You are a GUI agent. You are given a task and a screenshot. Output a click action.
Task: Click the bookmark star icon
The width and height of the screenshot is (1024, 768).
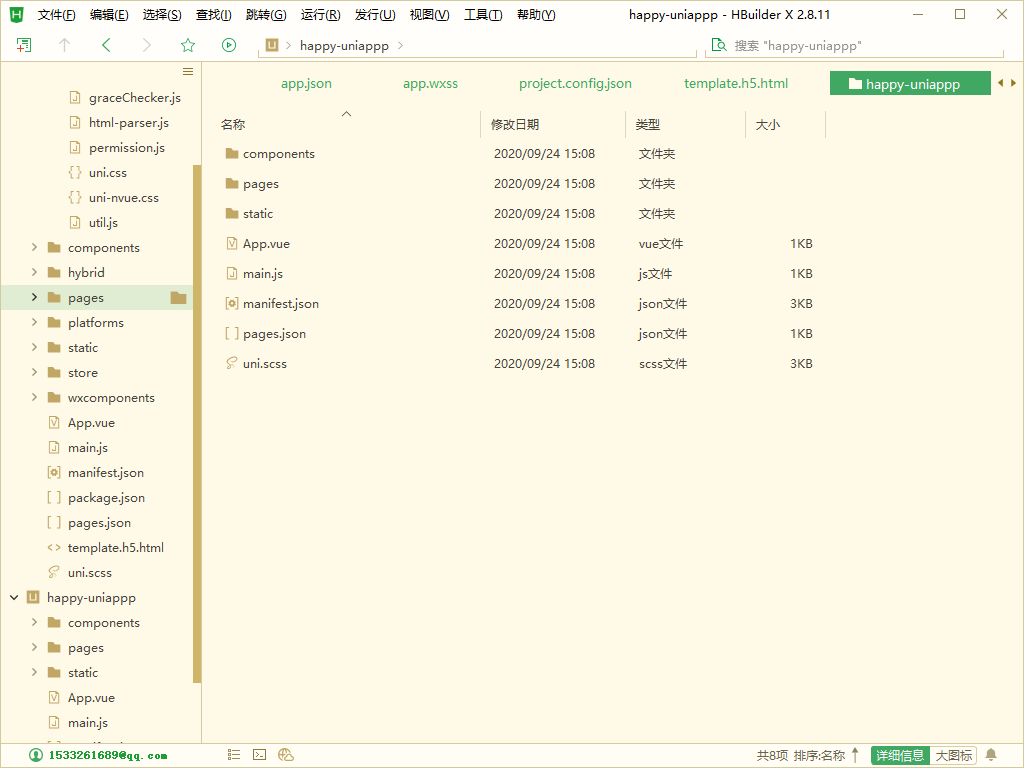coord(188,45)
